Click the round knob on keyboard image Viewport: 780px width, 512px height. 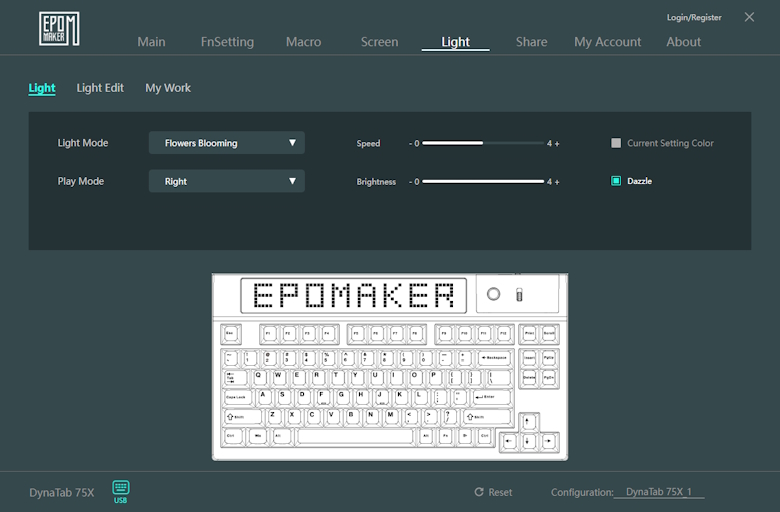pos(493,294)
